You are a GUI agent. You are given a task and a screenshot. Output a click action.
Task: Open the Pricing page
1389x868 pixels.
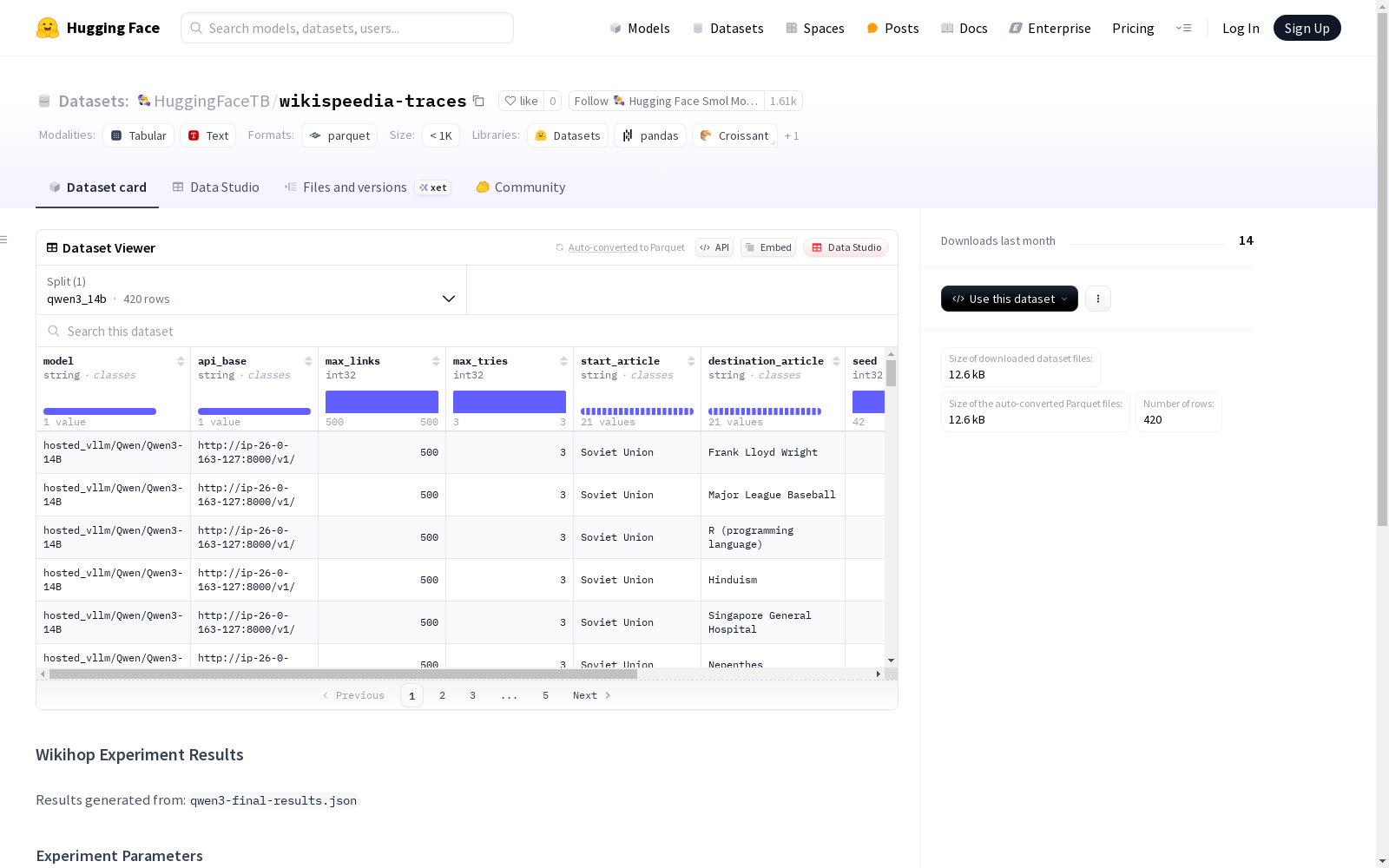(x=1133, y=28)
